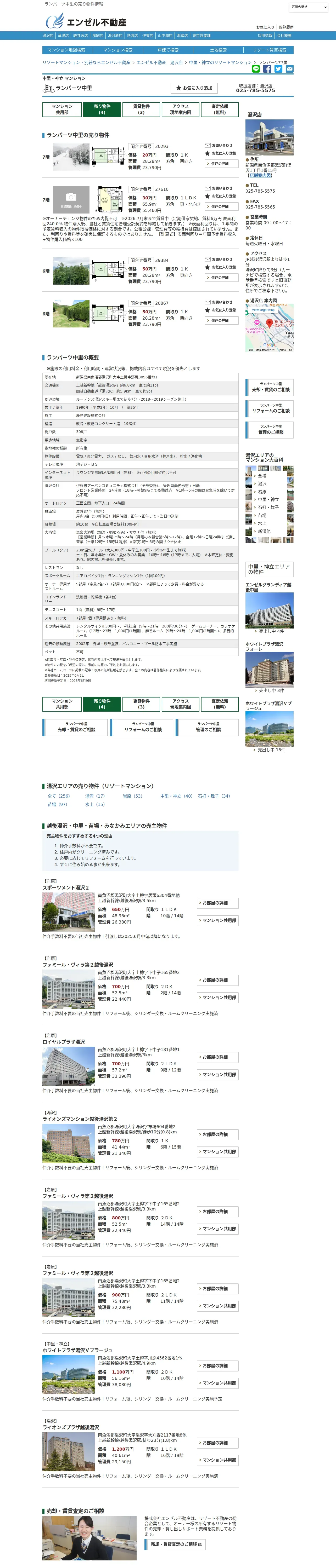Open the 店舗案内図 link
The height and width of the screenshot is (1568, 336).
(260, 175)
